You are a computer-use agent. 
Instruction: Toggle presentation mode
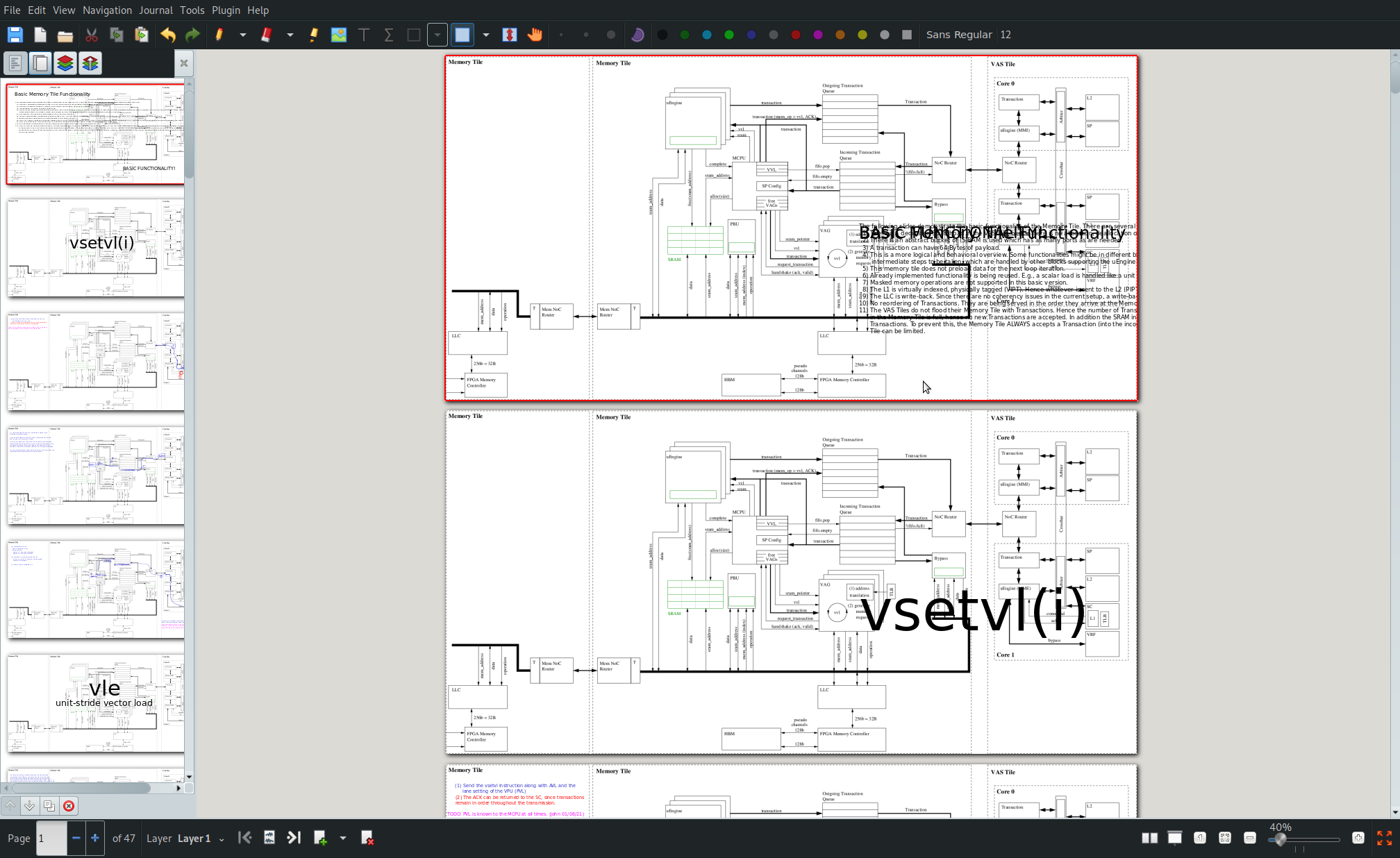click(1174, 838)
